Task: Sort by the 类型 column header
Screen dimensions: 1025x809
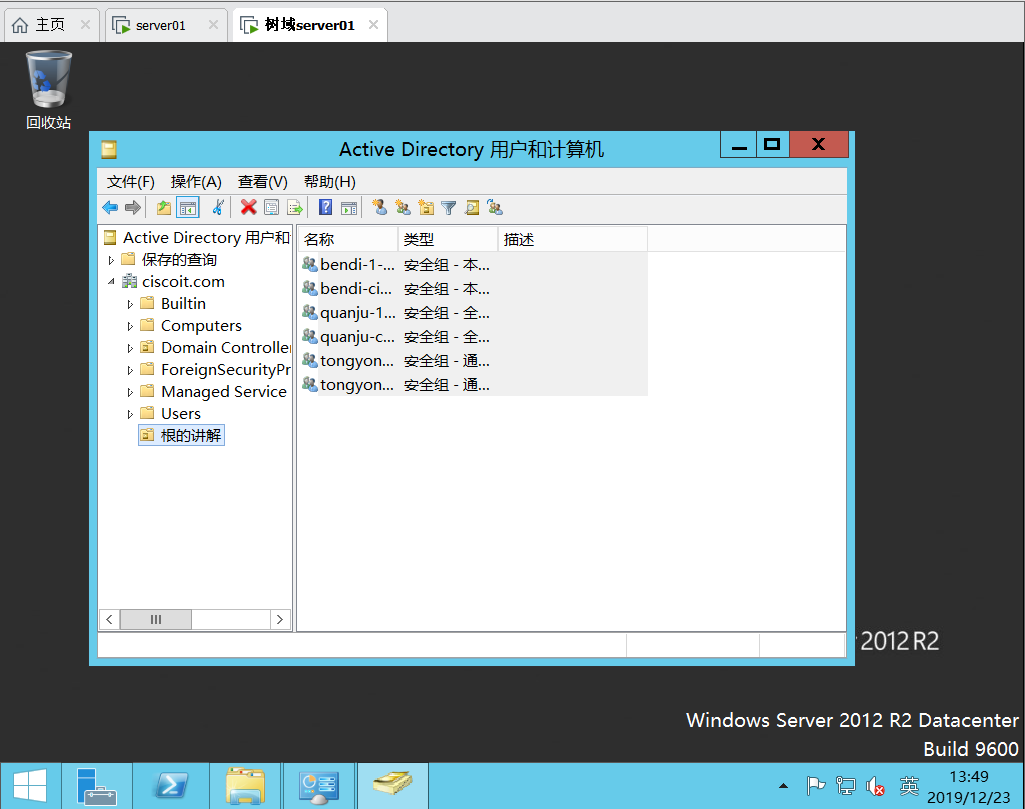Action: tap(448, 239)
